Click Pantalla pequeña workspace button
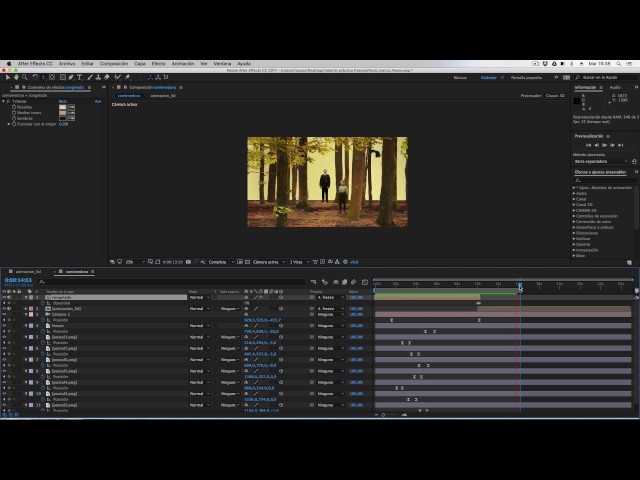The image size is (640, 480). [x=526, y=78]
